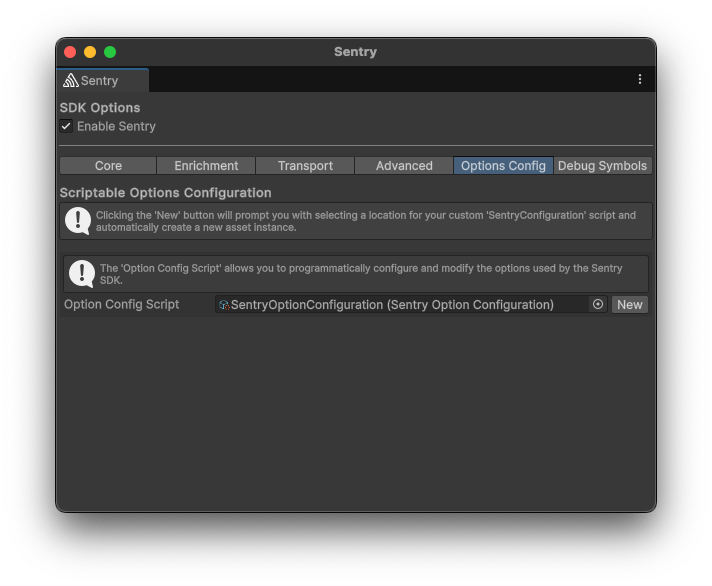This screenshot has width=712, height=586.
Task: Click the Scriptable Options Configuration heading
Action: tap(165, 193)
